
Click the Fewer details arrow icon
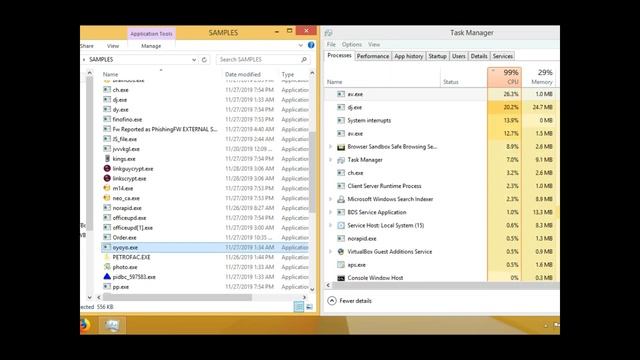tap(332, 301)
